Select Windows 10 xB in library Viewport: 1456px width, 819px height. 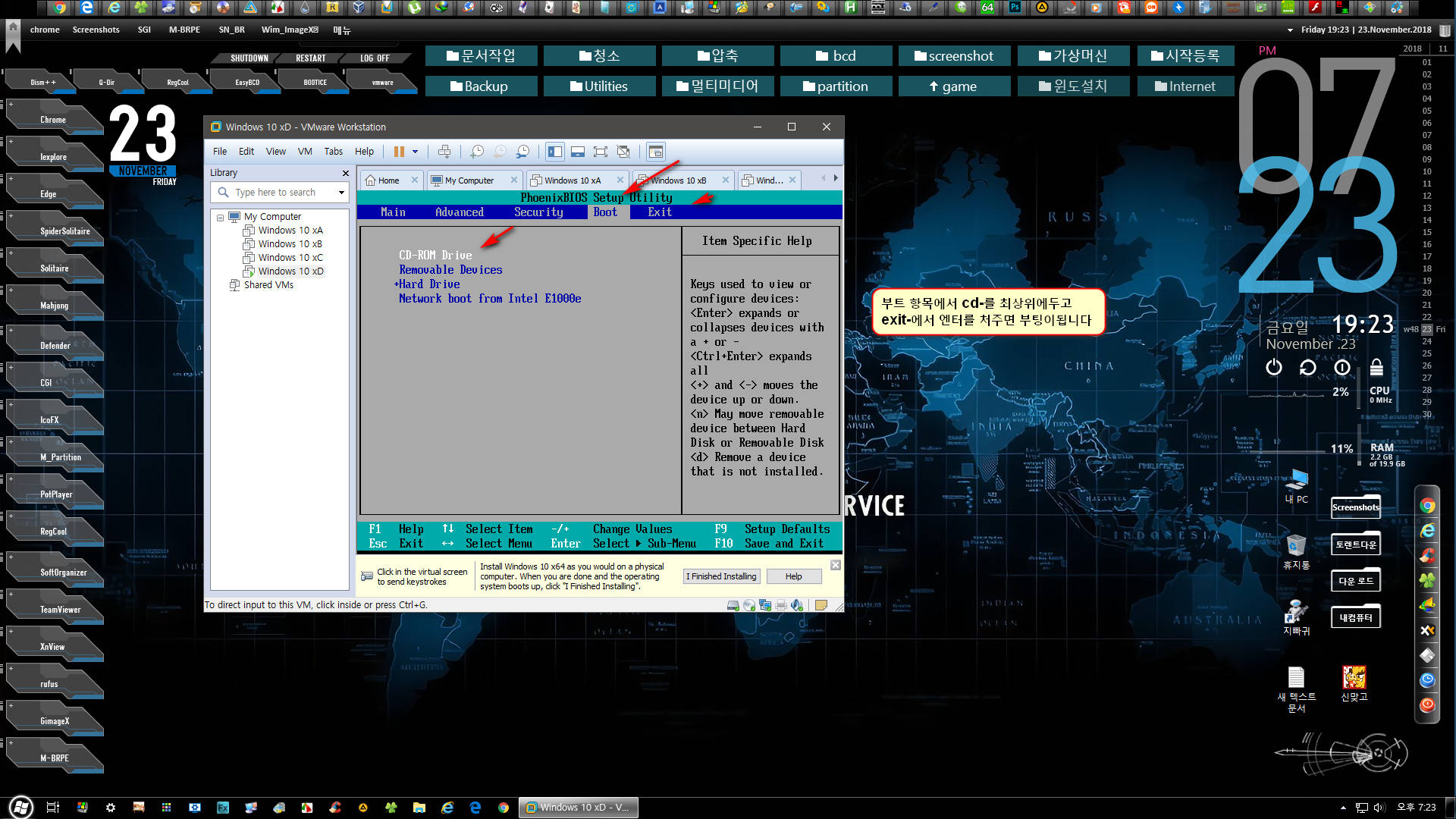pos(290,244)
